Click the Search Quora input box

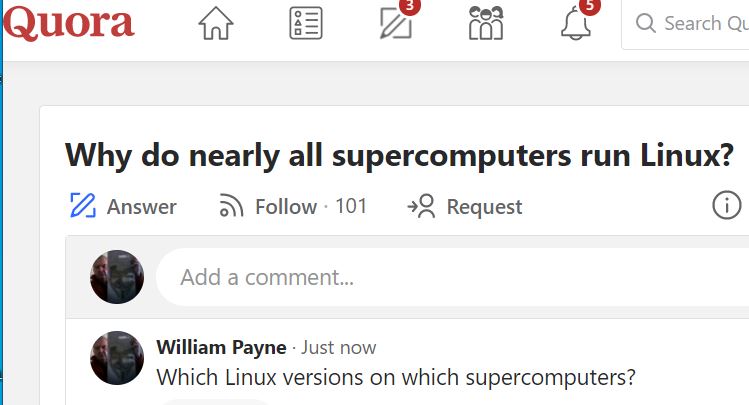[685, 24]
